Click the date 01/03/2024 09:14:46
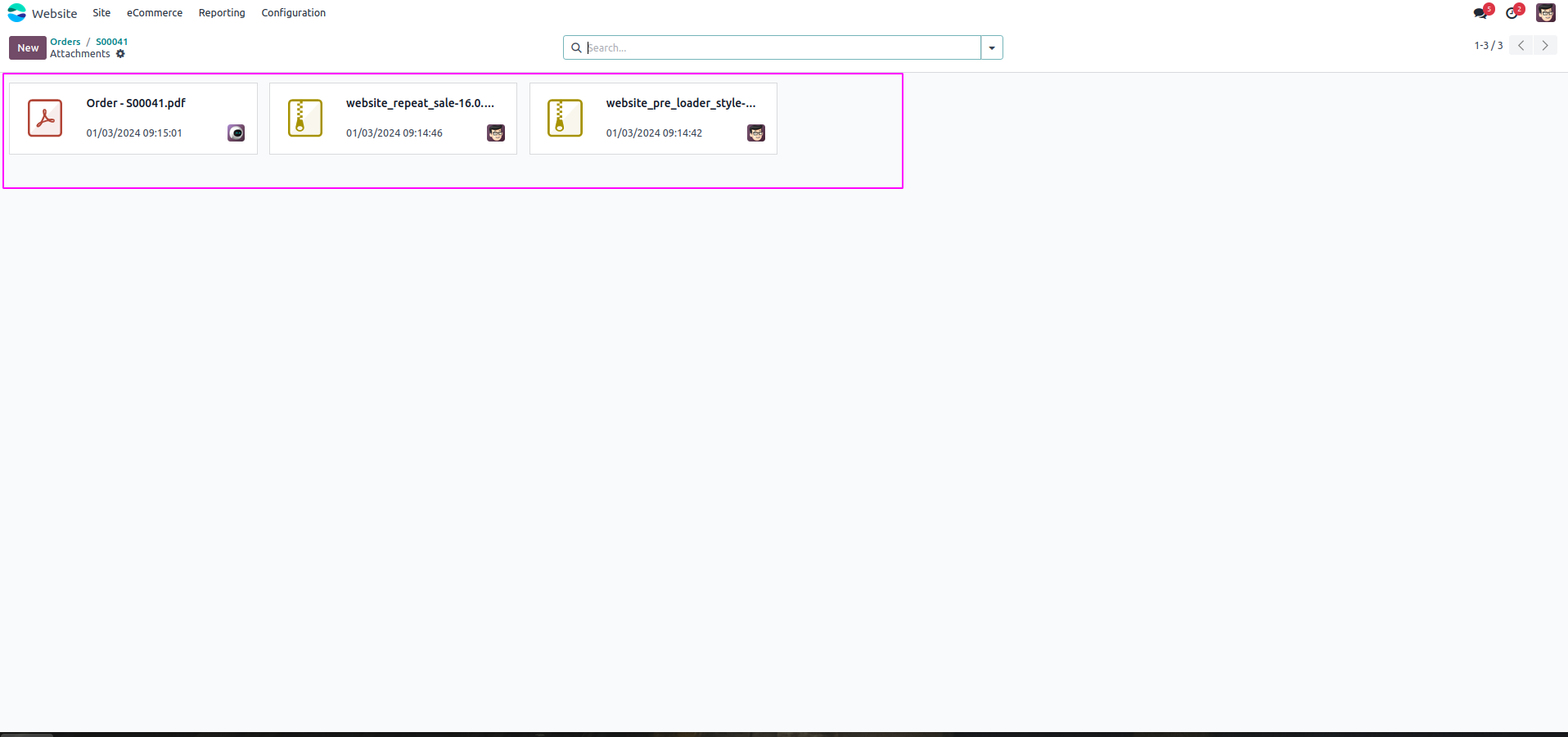 [394, 133]
